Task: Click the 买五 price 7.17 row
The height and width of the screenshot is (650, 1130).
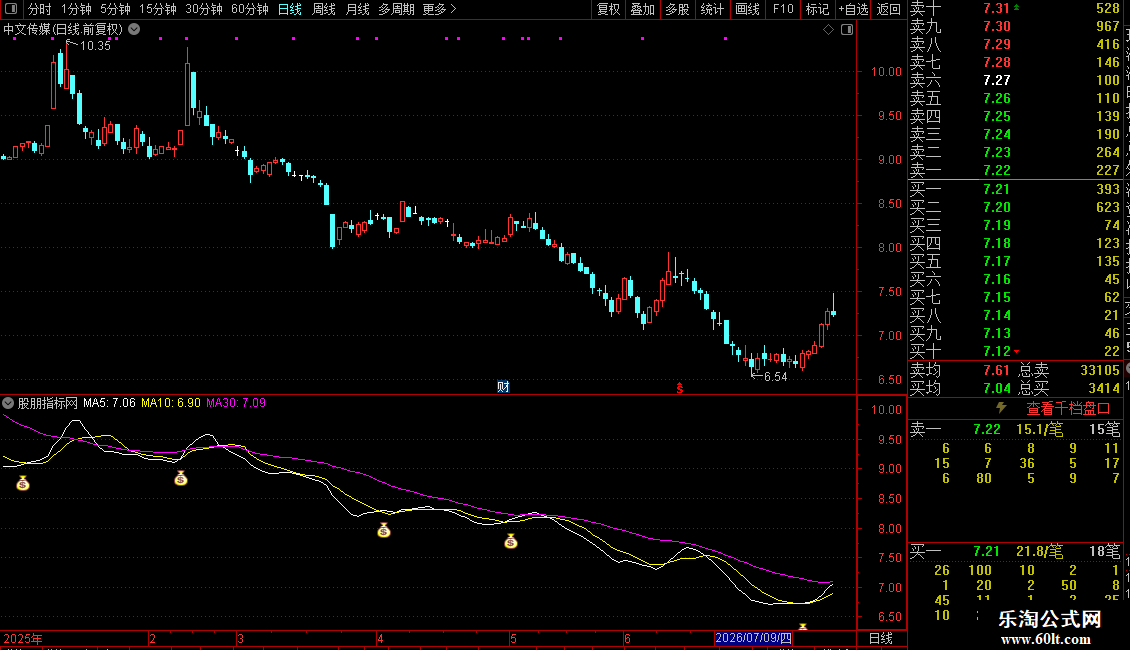Action: [x=1015, y=261]
